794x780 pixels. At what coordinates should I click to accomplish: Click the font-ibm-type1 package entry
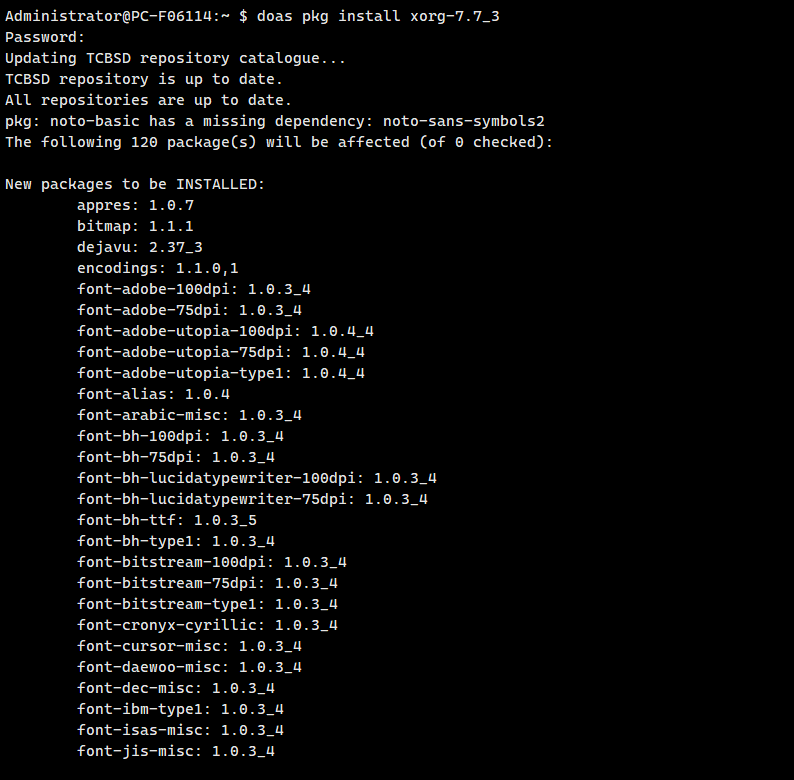click(x=180, y=709)
